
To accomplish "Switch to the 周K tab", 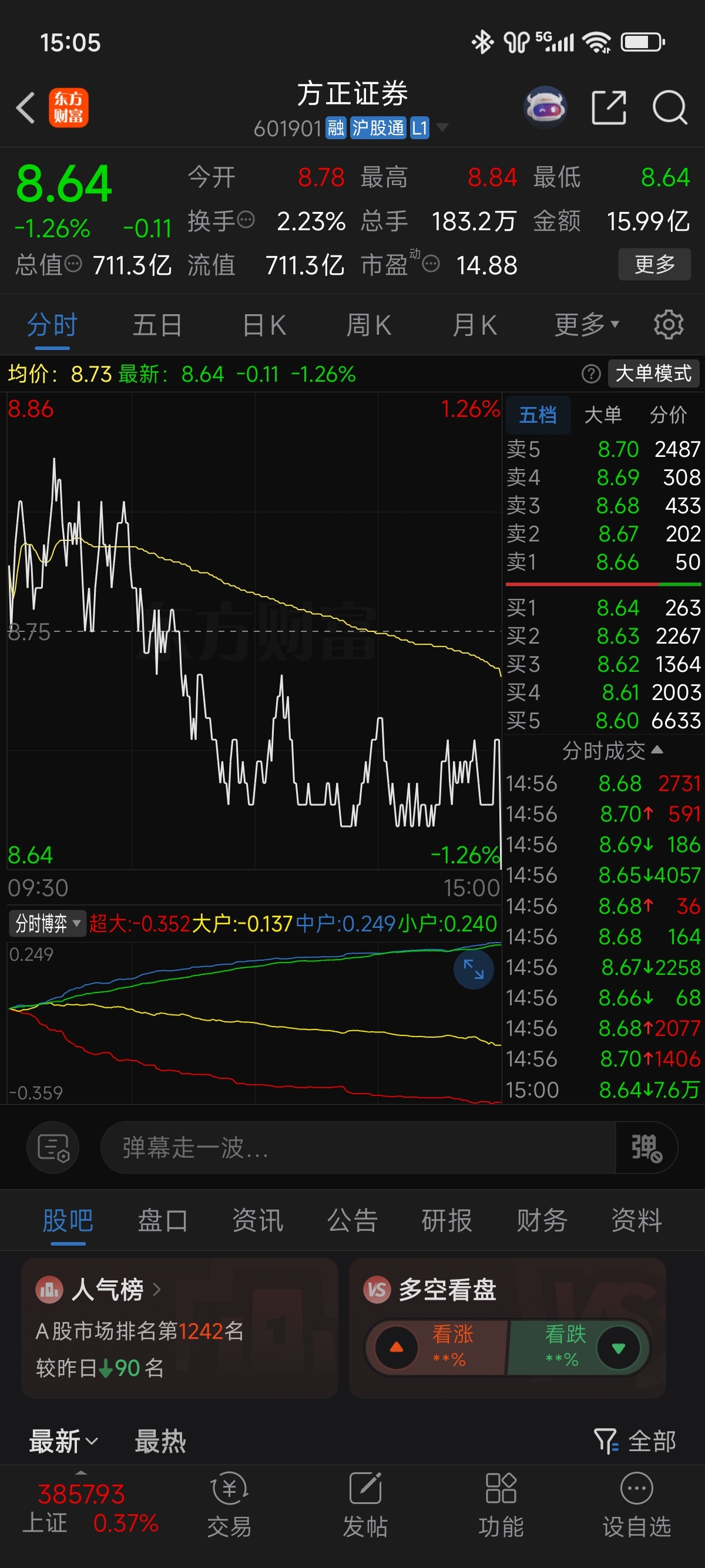I will tap(368, 324).
